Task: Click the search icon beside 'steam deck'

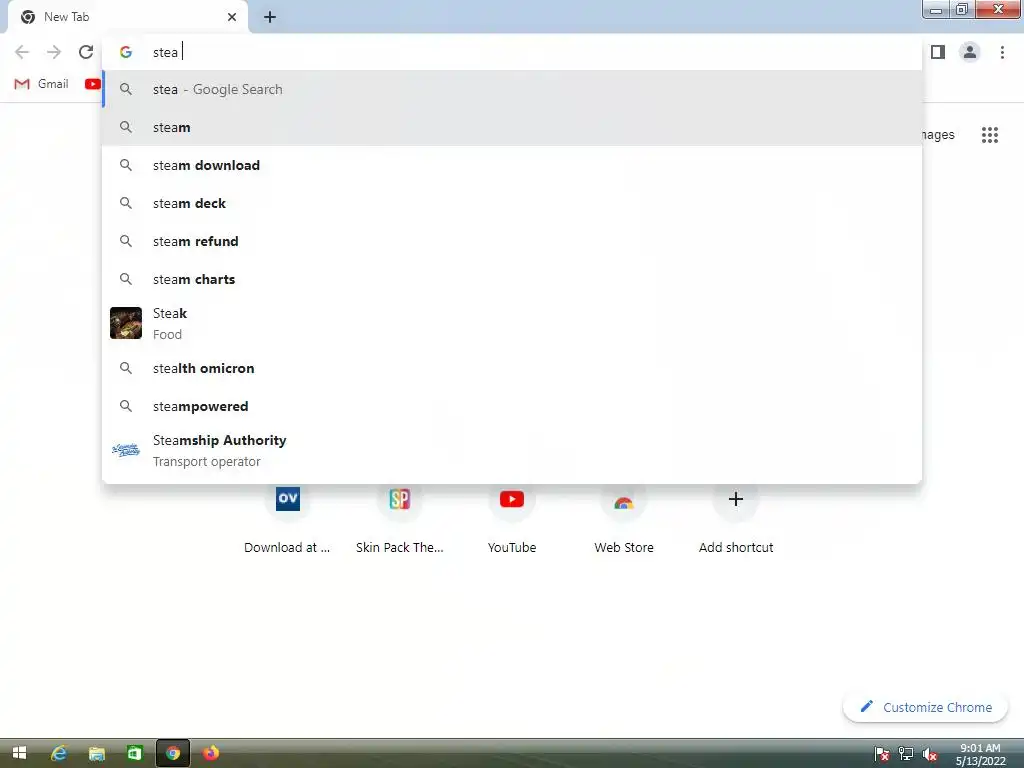Action: [126, 203]
